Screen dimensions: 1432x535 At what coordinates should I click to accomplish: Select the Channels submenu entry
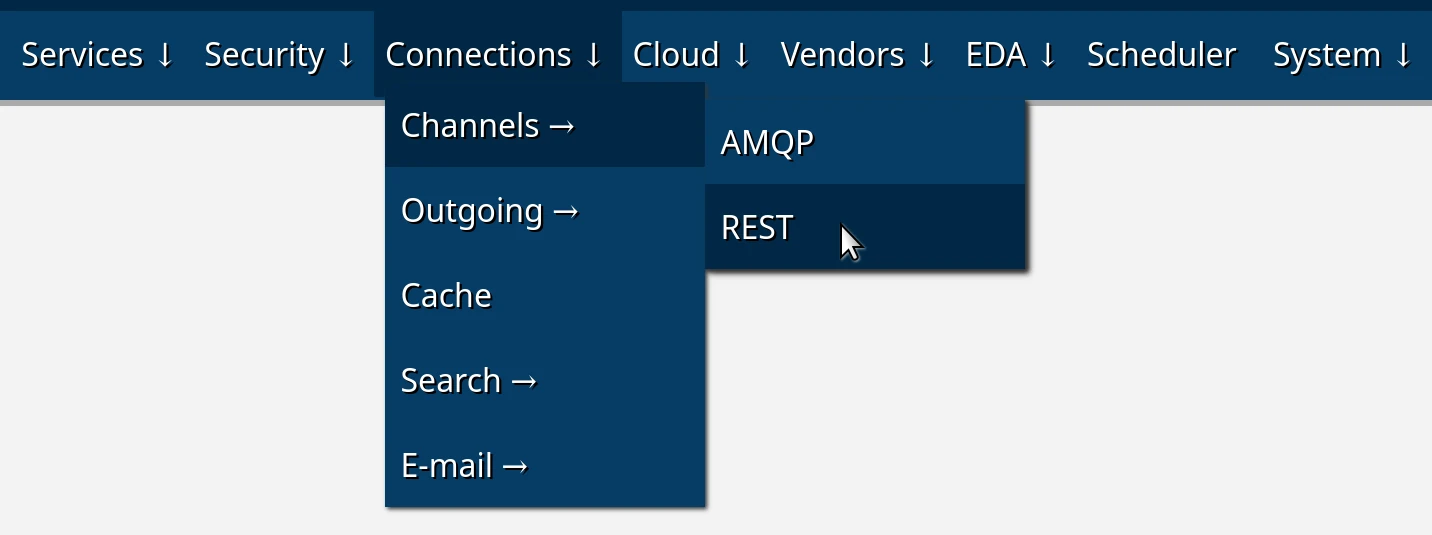click(x=487, y=126)
